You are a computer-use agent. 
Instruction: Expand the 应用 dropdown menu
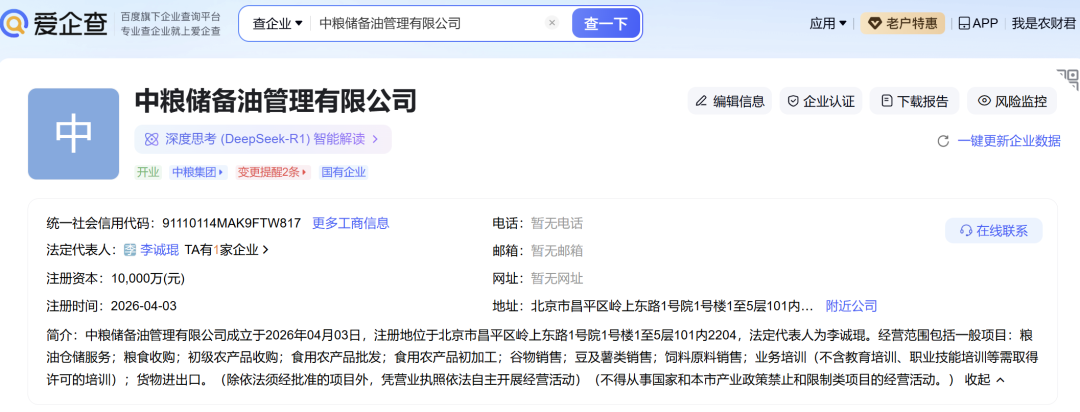click(828, 23)
